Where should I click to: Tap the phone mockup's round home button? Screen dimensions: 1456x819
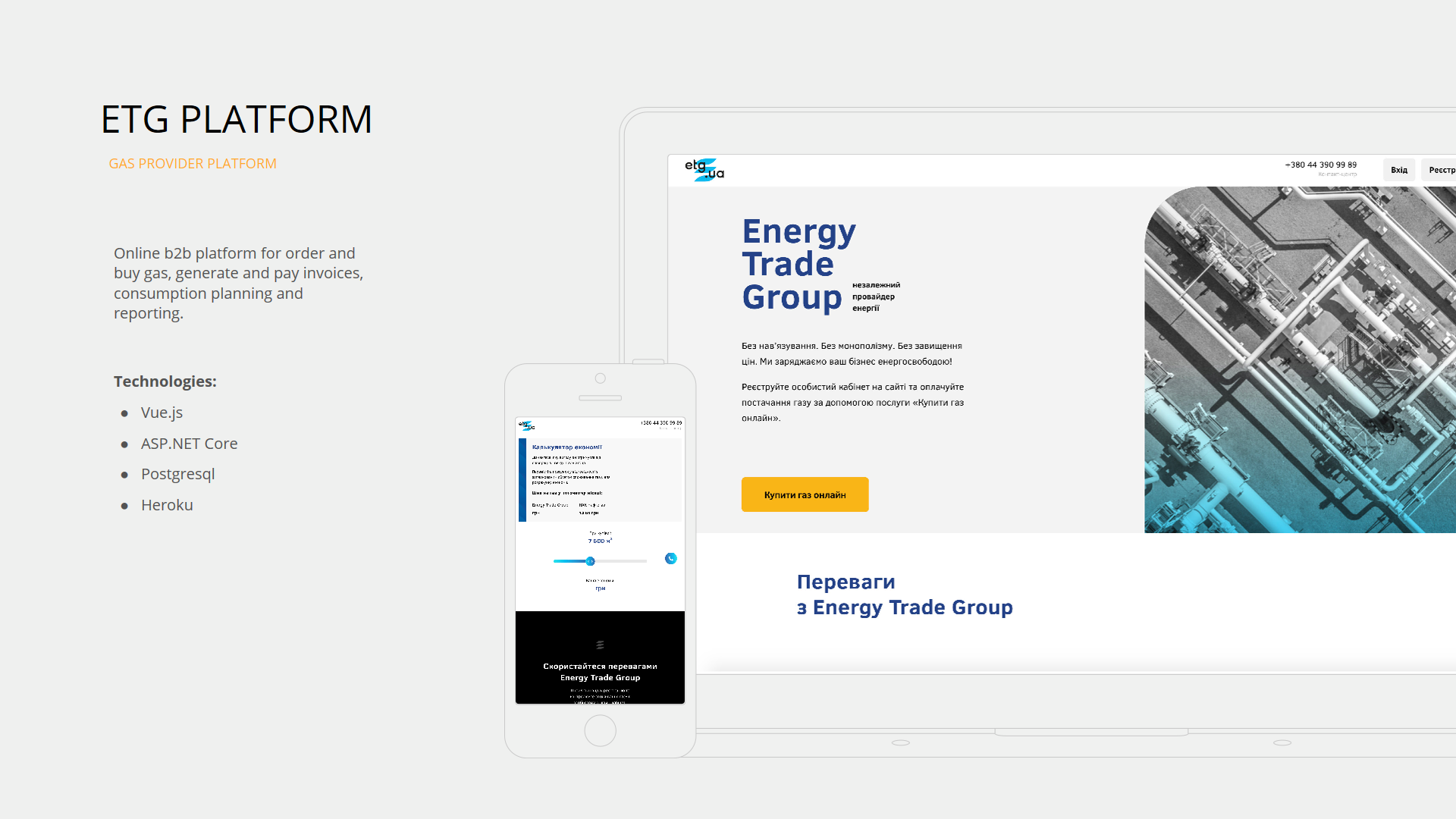pyautogui.click(x=600, y=731)
